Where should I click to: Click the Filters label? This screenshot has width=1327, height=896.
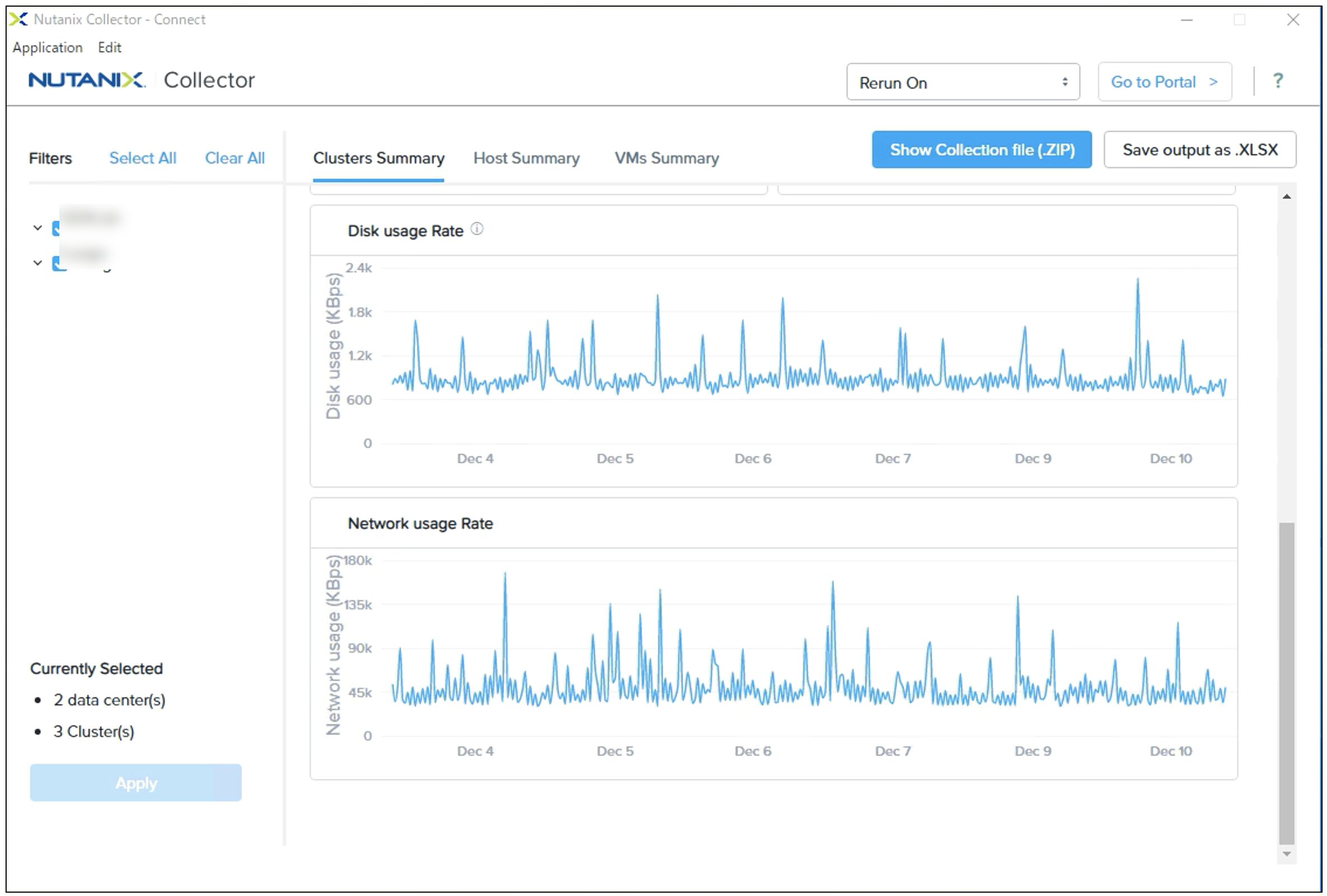50,158
